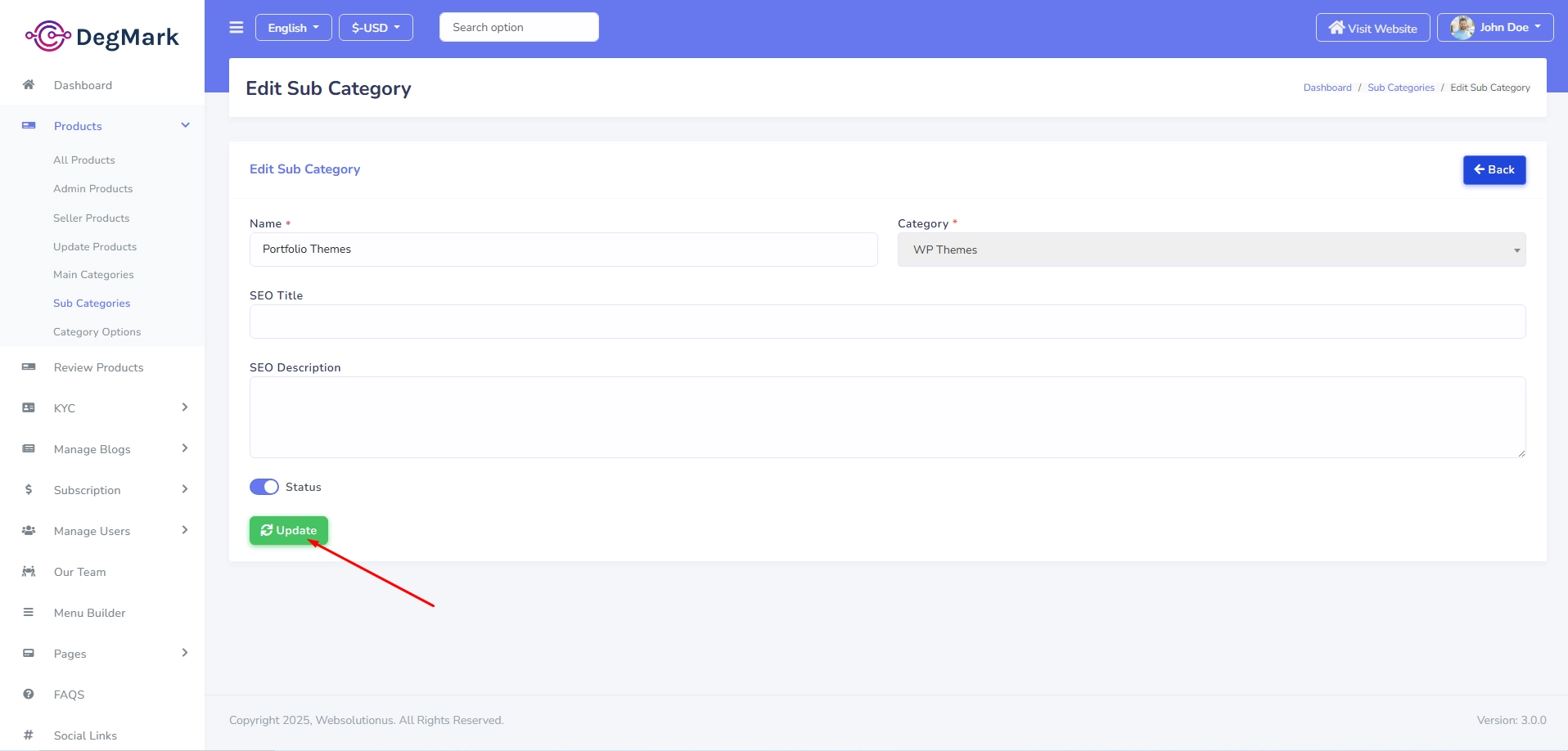Click John Doe's avatar picture

pos(1462,27)
